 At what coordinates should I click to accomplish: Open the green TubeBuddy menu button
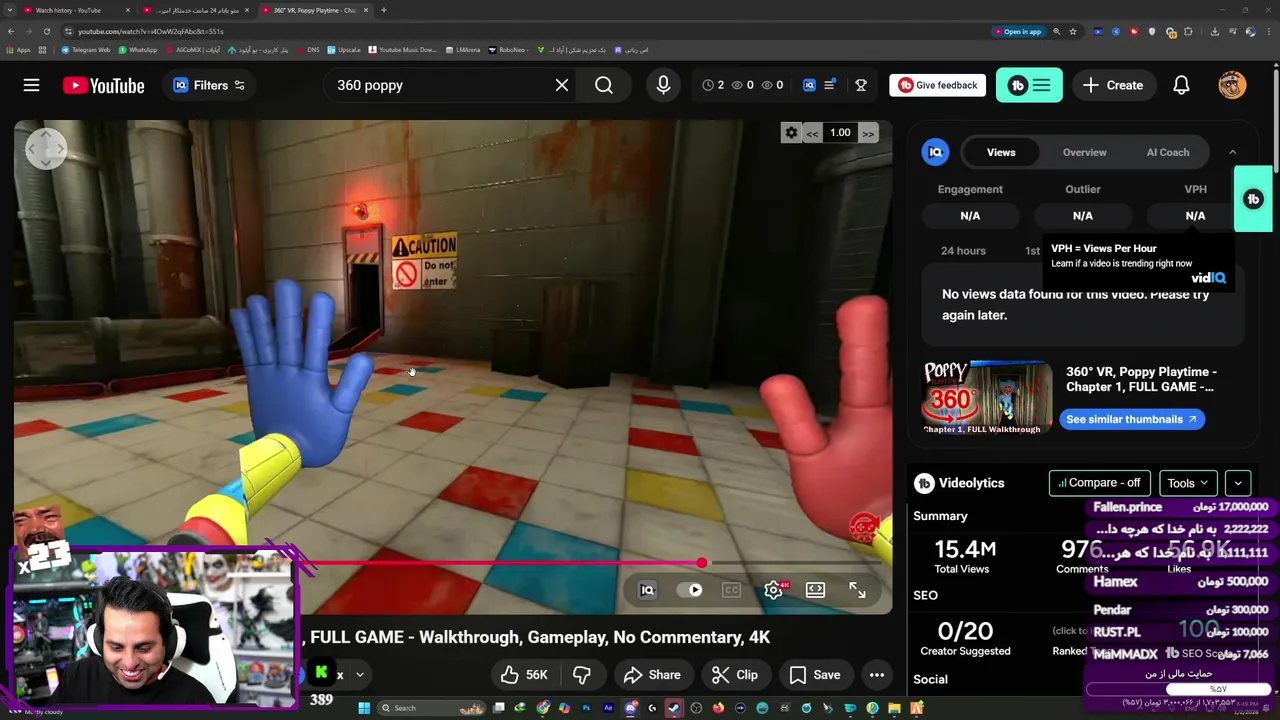(x=1029, y=85)
